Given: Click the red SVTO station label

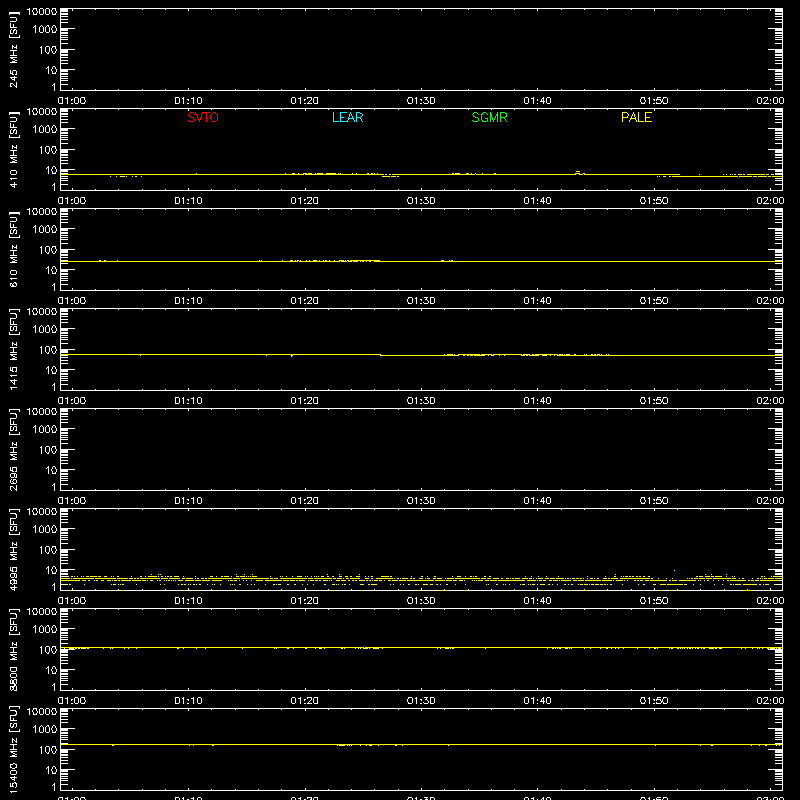Looking at the screenshot, I should coord(203,117).
